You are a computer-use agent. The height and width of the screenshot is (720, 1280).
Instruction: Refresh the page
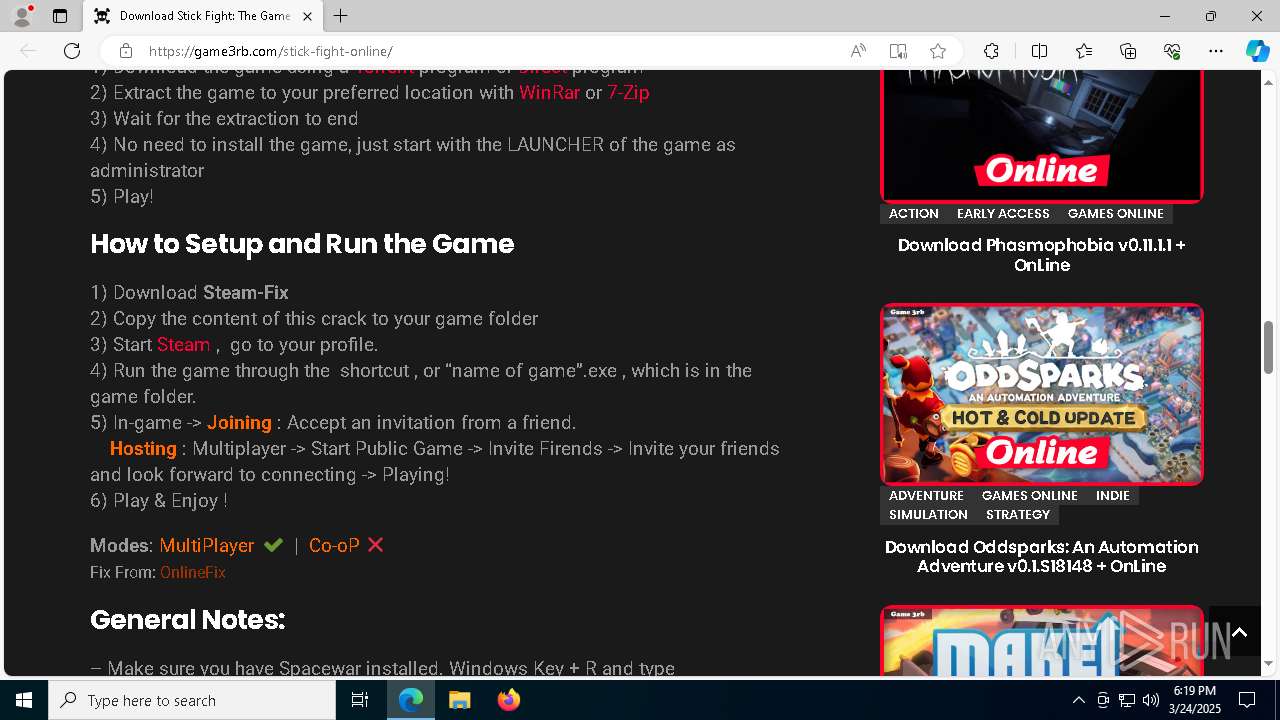72,51
